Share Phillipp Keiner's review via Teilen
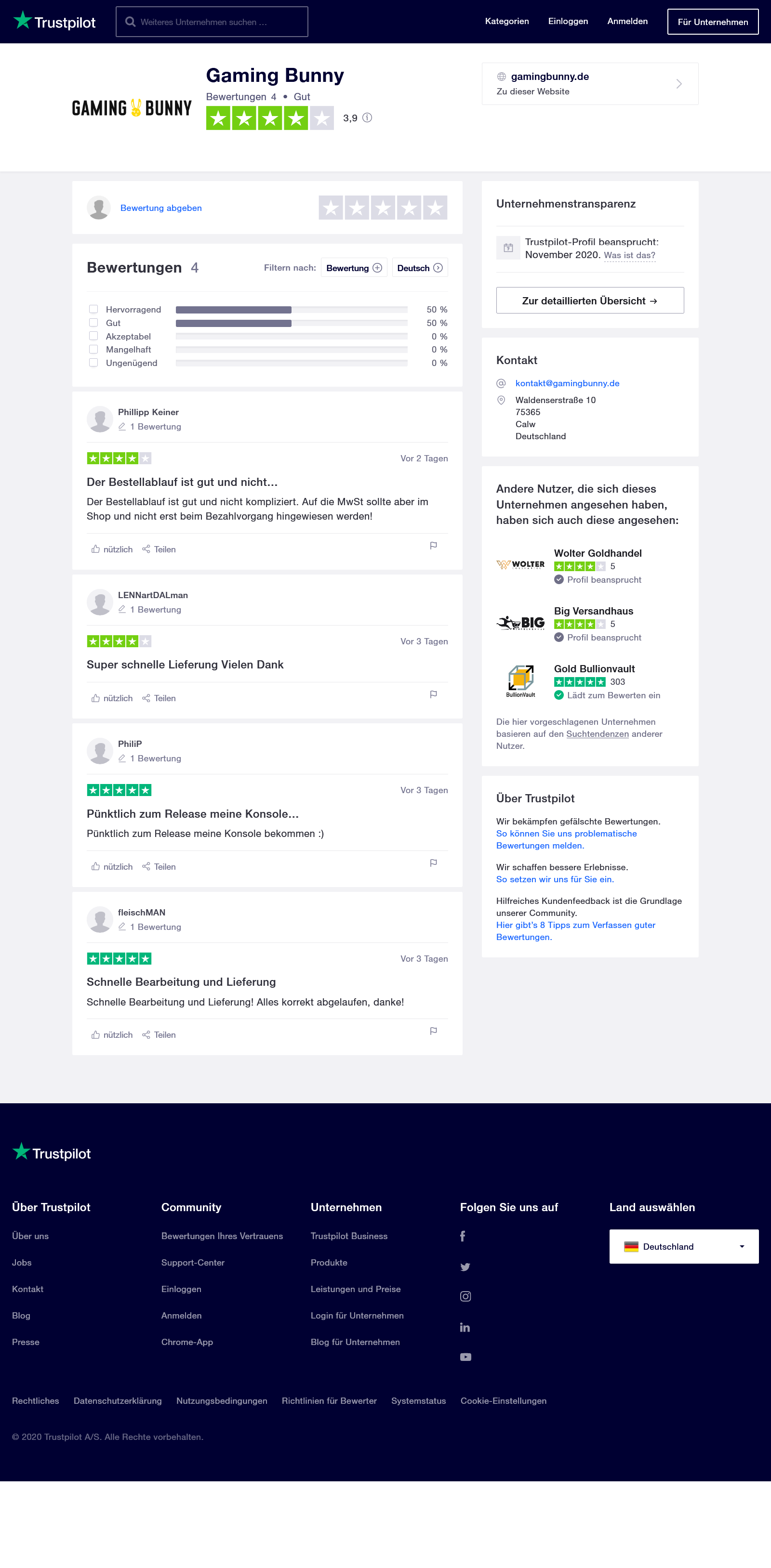 point(159,549)
